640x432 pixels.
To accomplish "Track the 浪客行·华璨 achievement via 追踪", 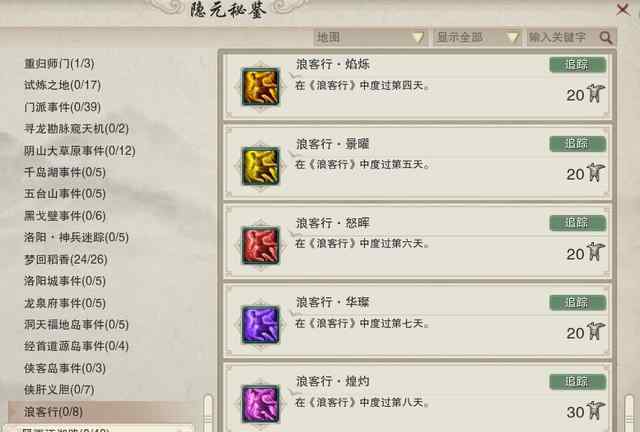I will click(x=578, y=303).
